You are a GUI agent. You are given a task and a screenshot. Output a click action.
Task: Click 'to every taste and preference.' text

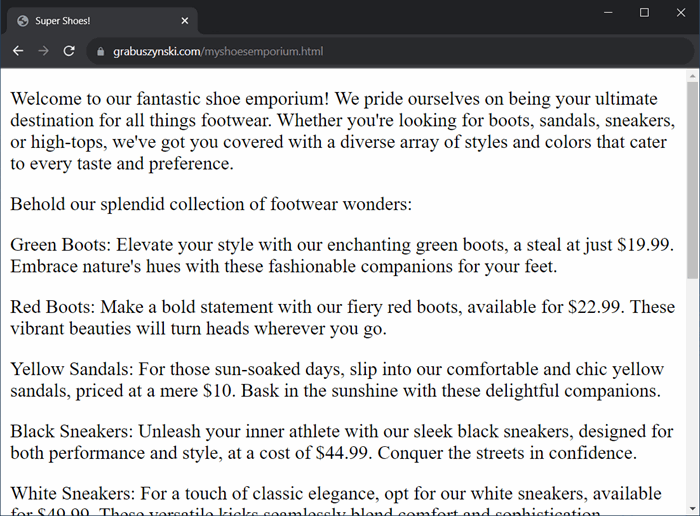pyautogui.click(x=122, y=164)
